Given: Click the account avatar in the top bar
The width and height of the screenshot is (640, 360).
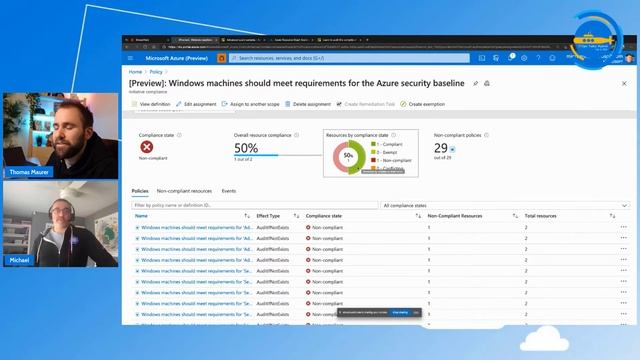Looking at the screenshot, I should pos(629,58).
